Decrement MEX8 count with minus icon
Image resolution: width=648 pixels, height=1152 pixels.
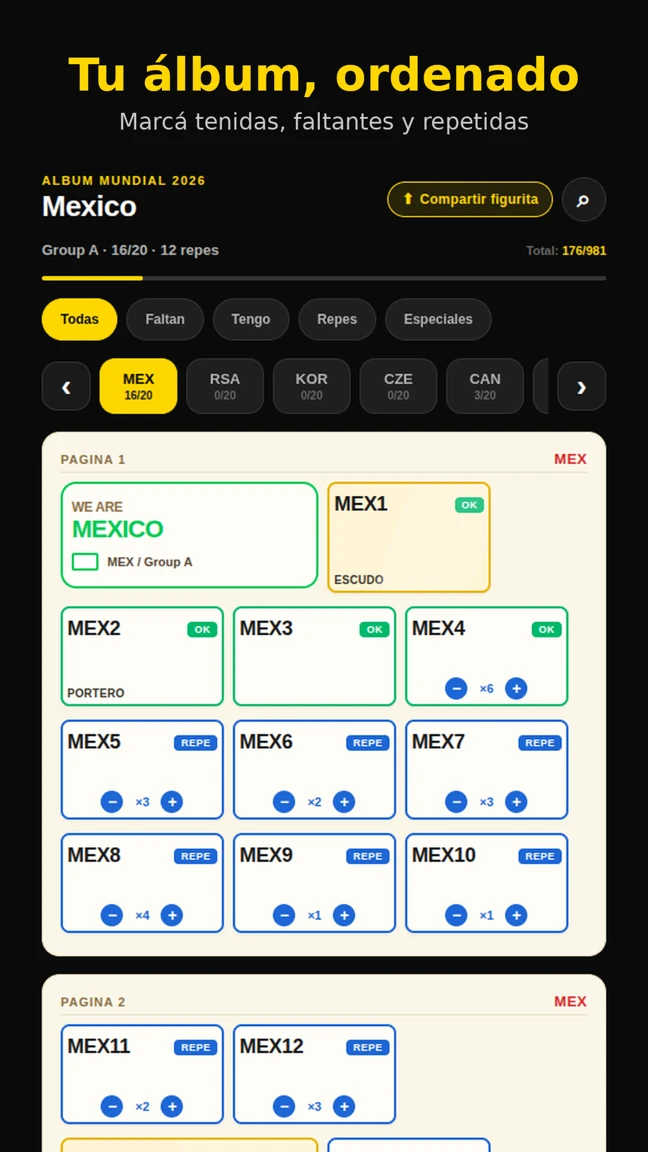pyautogui.click(x=112, y=915)
